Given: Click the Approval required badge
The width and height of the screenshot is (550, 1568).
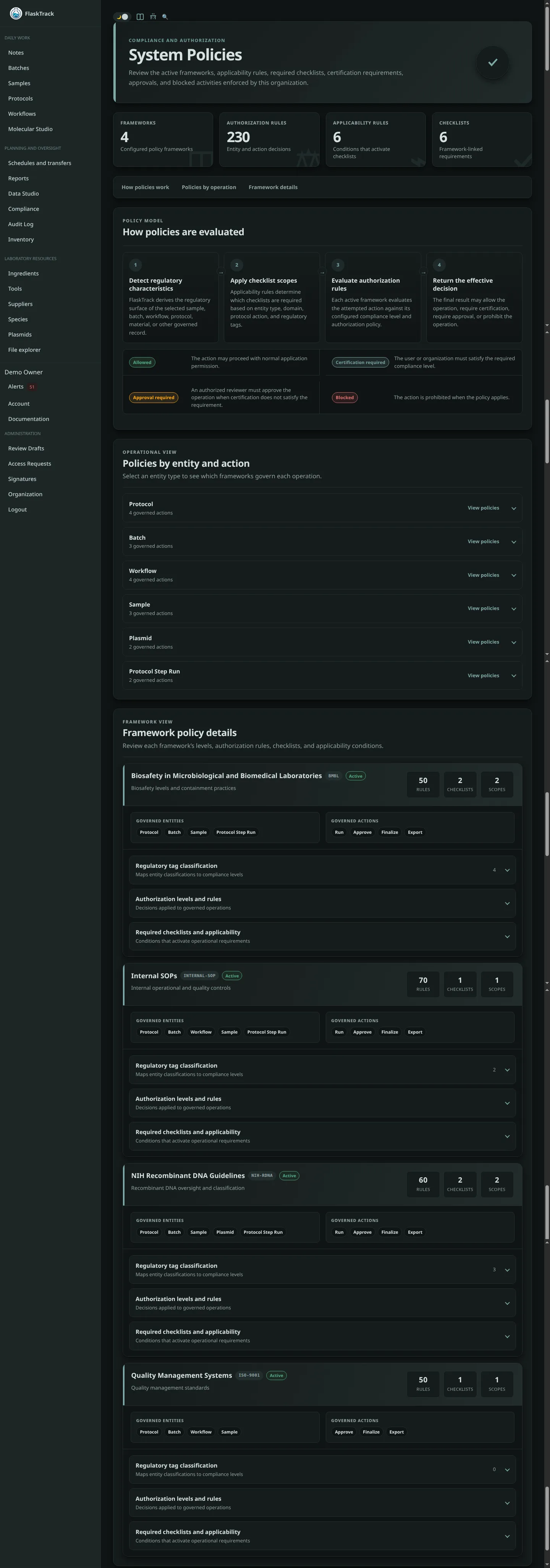Looking at the screenshot, I should [153, 398].
